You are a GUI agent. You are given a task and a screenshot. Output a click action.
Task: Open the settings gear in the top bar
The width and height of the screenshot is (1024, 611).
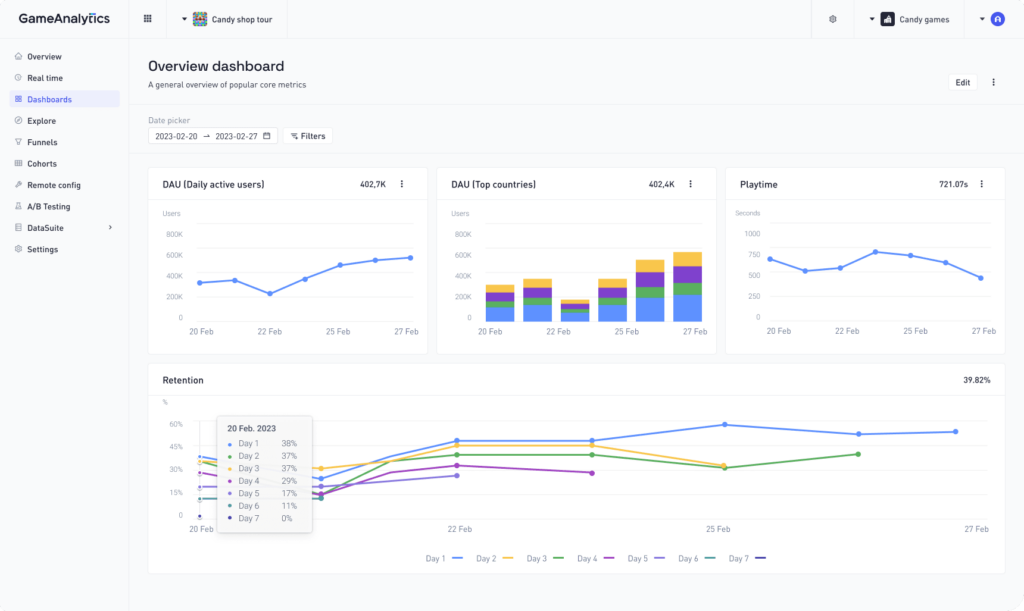tap(832, 19)
